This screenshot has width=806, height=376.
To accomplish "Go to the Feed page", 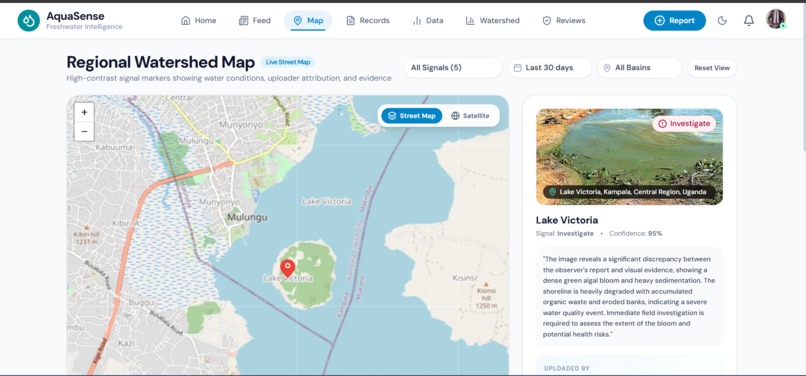I will (254, 21).
